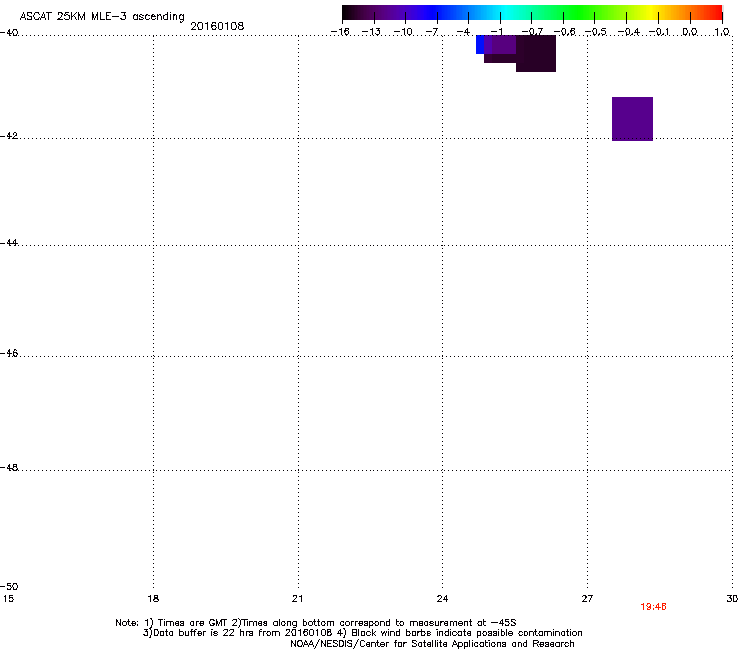
Task: Click the -13 colorbar tick label
Action: (371, 32)
